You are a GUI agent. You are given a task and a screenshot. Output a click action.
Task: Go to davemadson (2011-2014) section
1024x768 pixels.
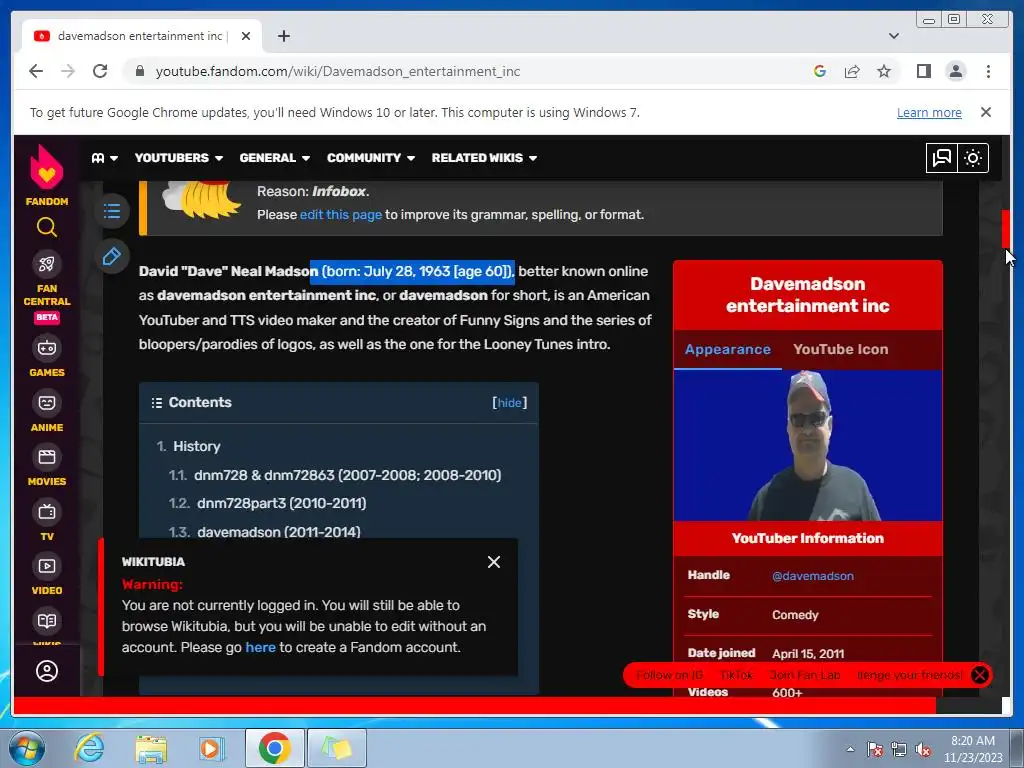(x=279, y=532)
